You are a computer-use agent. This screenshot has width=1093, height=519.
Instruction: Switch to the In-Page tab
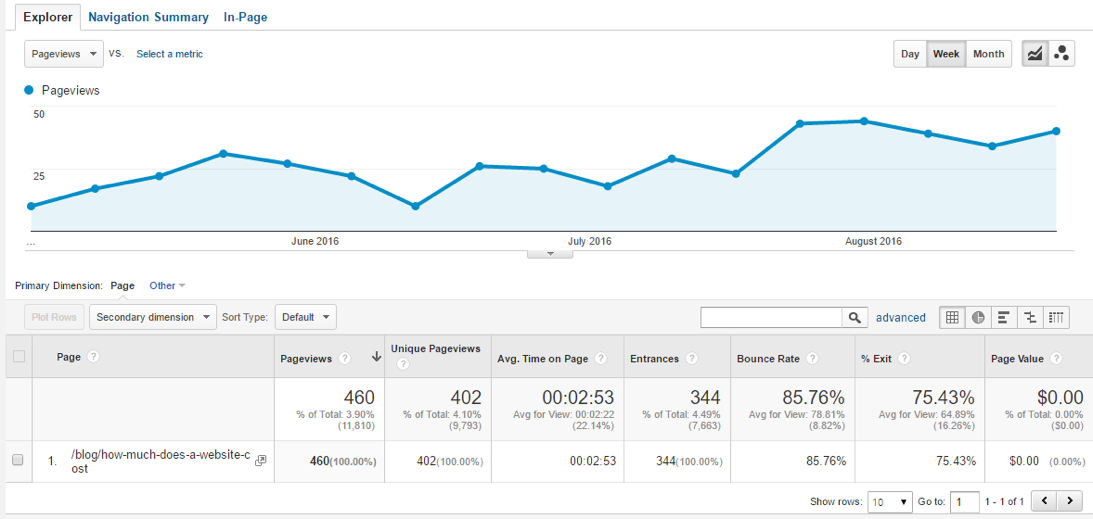[245, 17]
